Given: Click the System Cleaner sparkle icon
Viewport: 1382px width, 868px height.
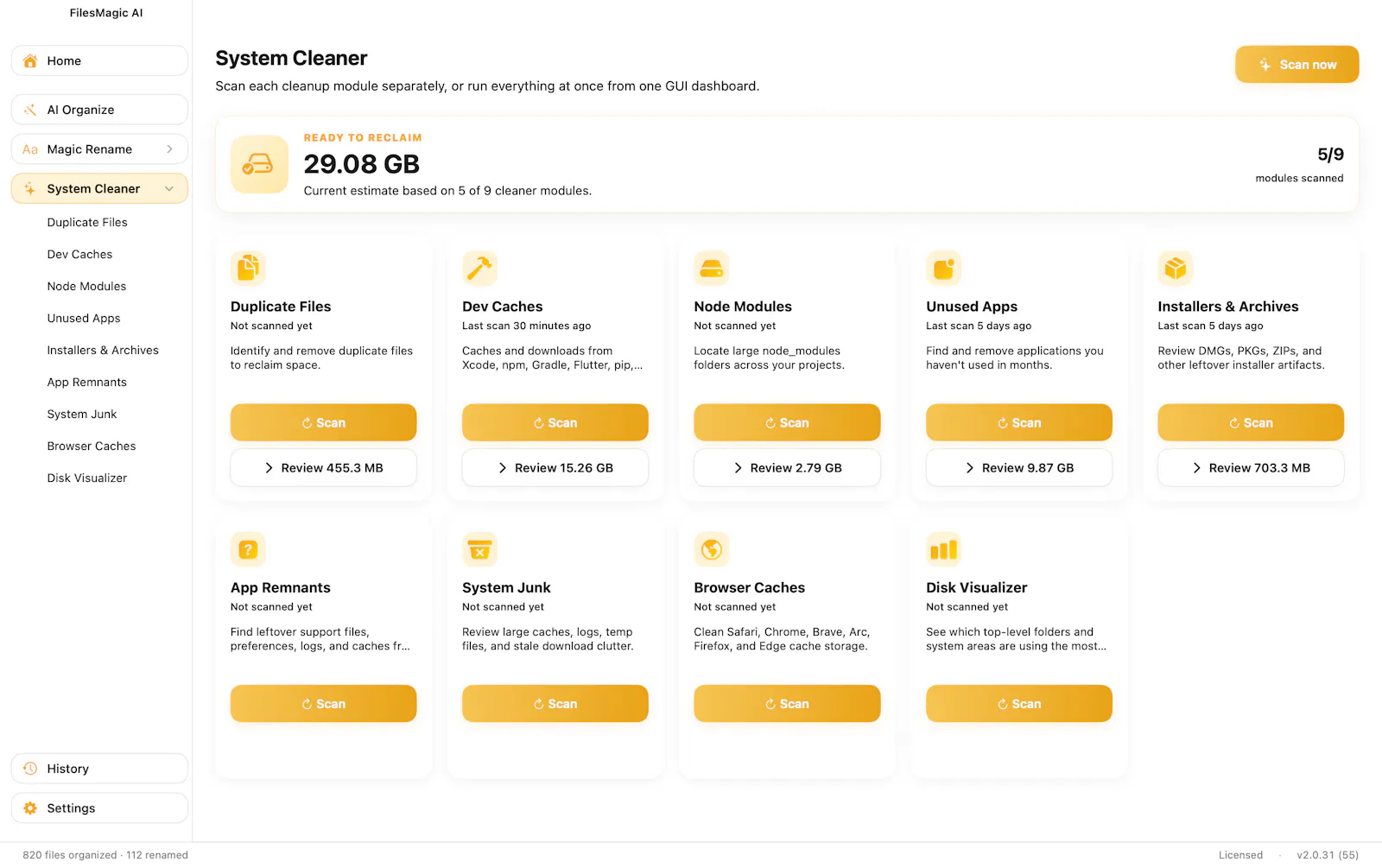Looking at the screenshot, I should pos(30,189).
